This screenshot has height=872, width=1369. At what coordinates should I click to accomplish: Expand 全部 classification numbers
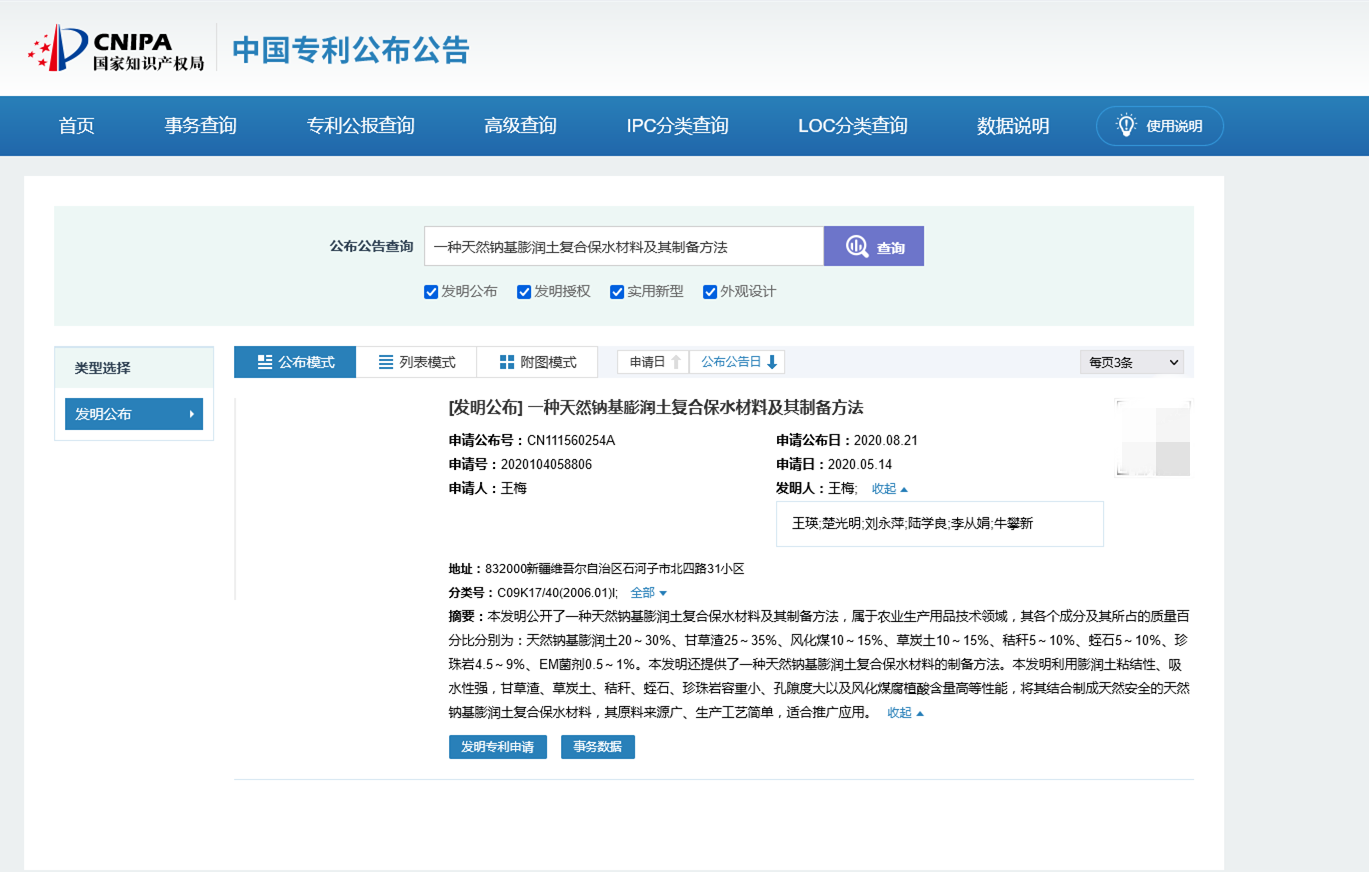tap(648, 593)
